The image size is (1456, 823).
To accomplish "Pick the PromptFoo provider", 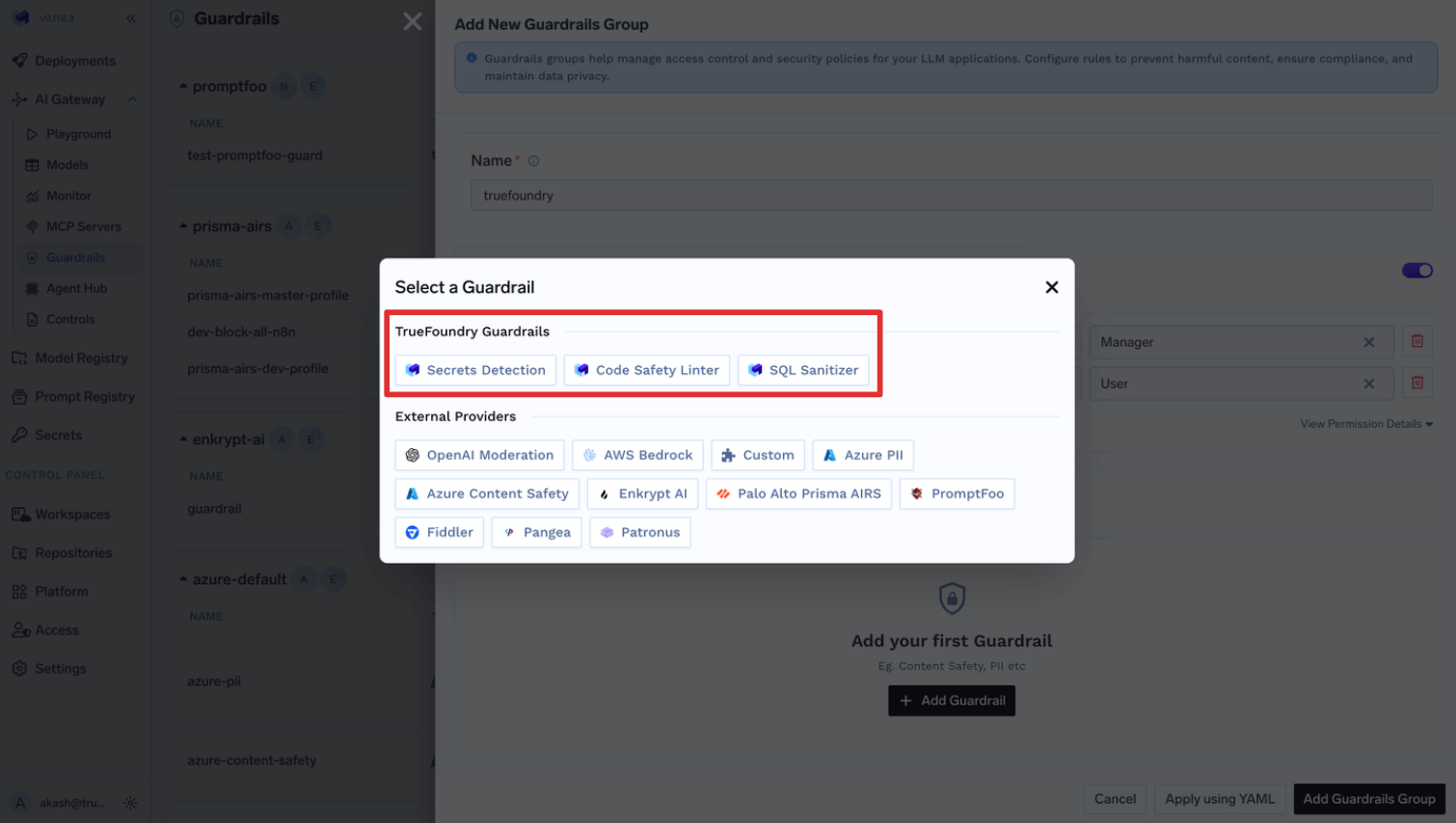I will tap(957, 493).
